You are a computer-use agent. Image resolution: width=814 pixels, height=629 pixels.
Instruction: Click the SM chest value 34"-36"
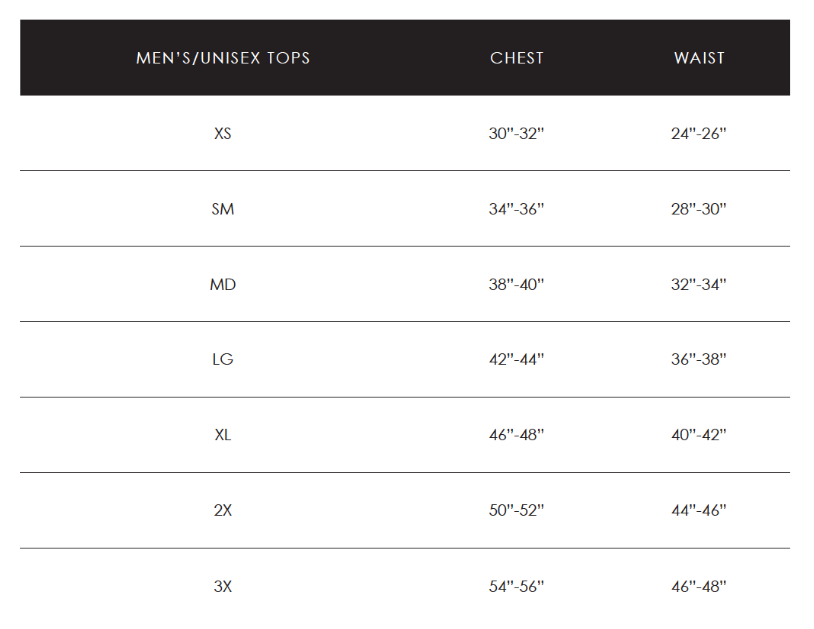pos(516,209)
